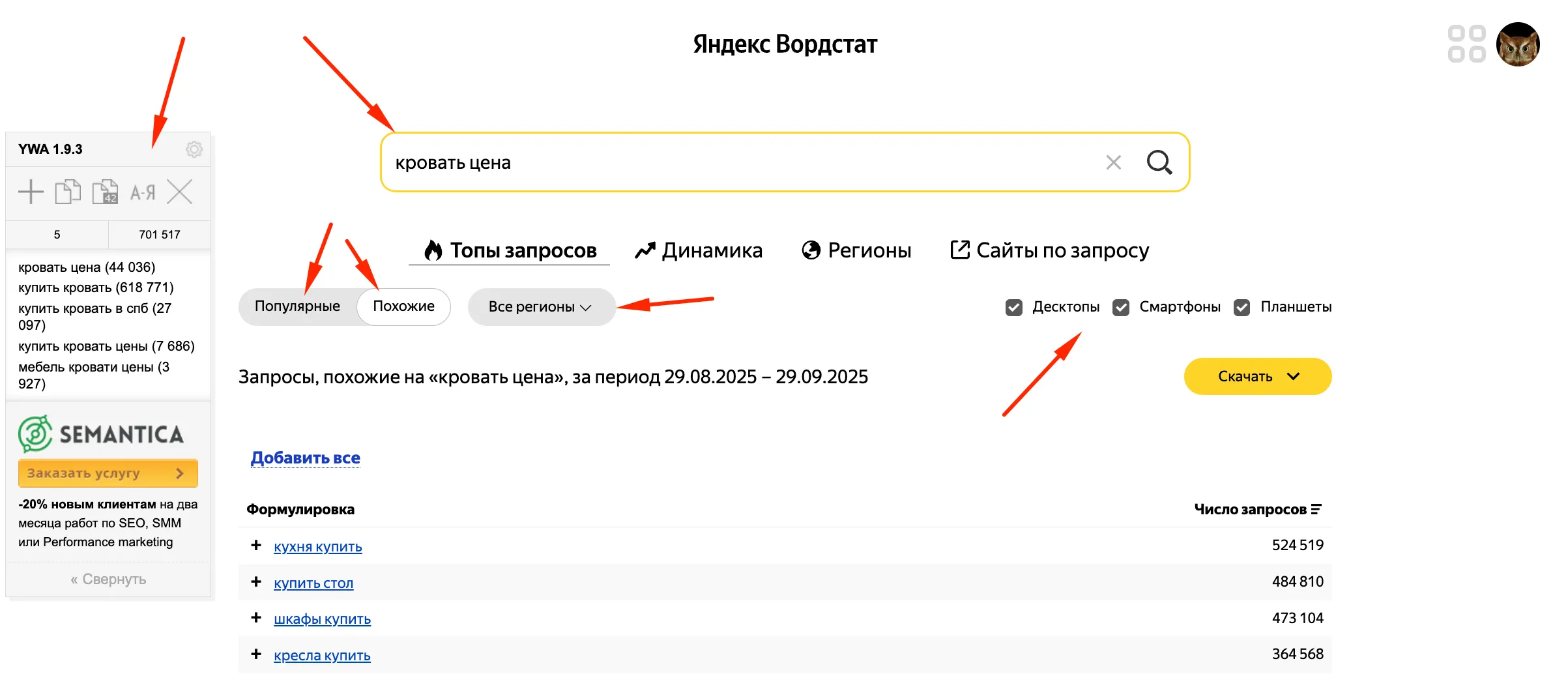Click the YWA add phrase plus icon
This screenshot has height=674, width=1568.
click(31, 192)
